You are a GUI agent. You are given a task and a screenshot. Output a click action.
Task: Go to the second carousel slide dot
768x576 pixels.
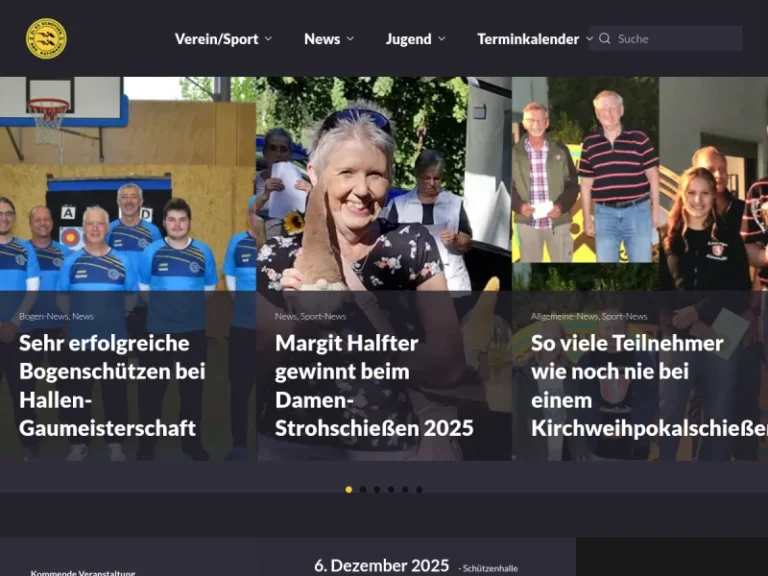(x=362, y=490)
